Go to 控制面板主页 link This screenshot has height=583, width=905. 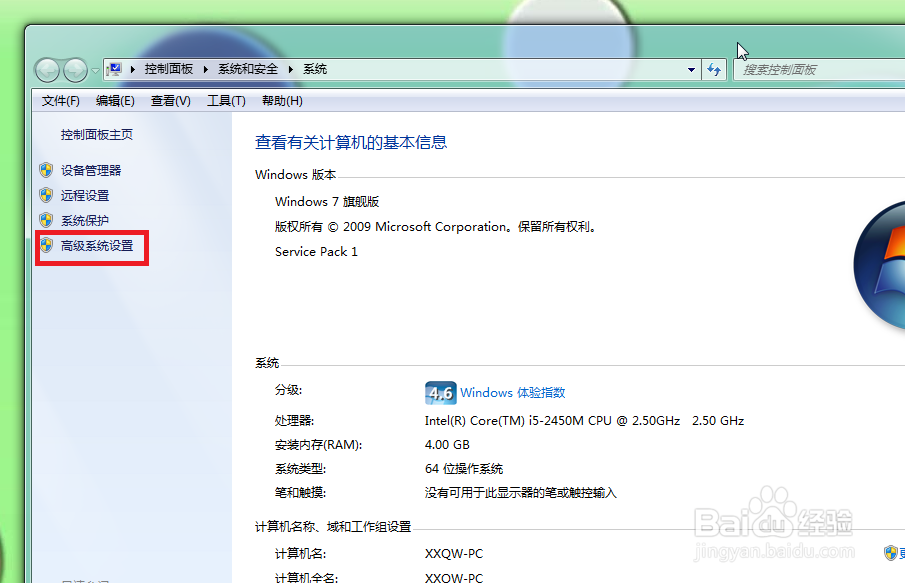click(x=97, y=135)
